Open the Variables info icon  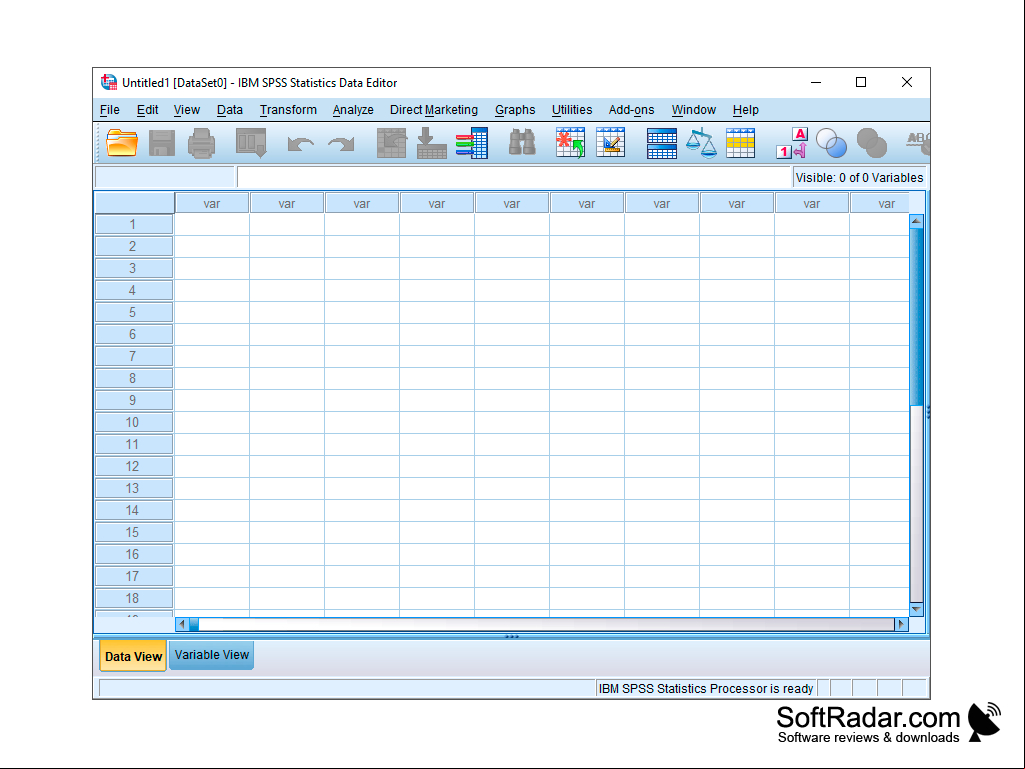[472, 143]
